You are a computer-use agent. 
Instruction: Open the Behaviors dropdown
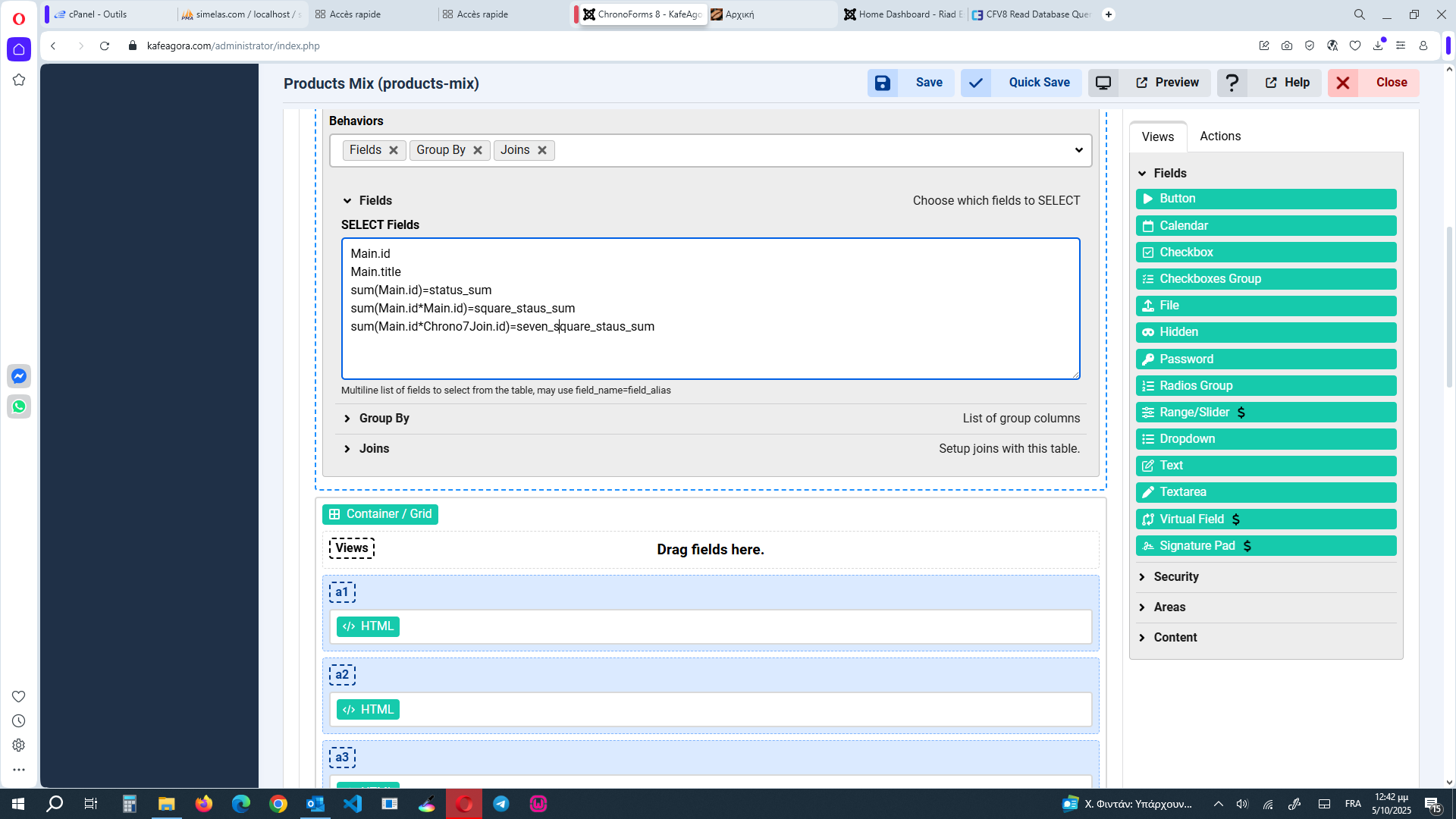coord(1078,150)
